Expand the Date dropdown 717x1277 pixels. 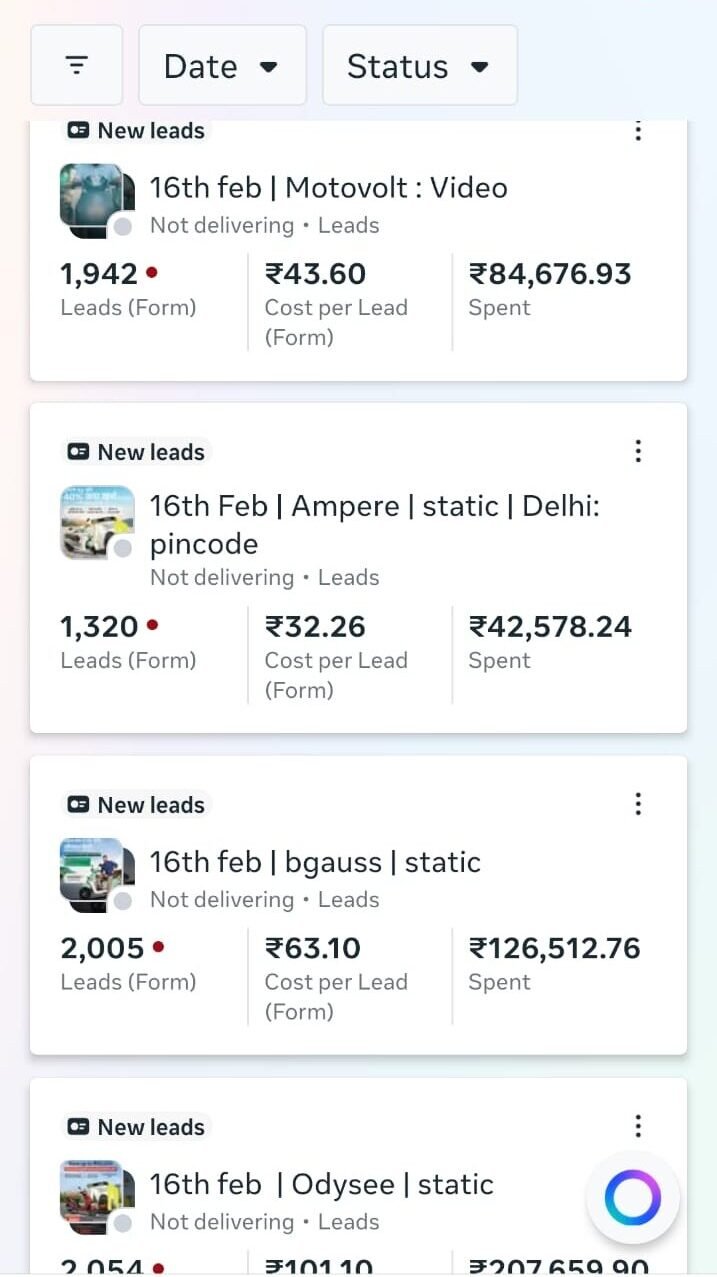[222, 66]
